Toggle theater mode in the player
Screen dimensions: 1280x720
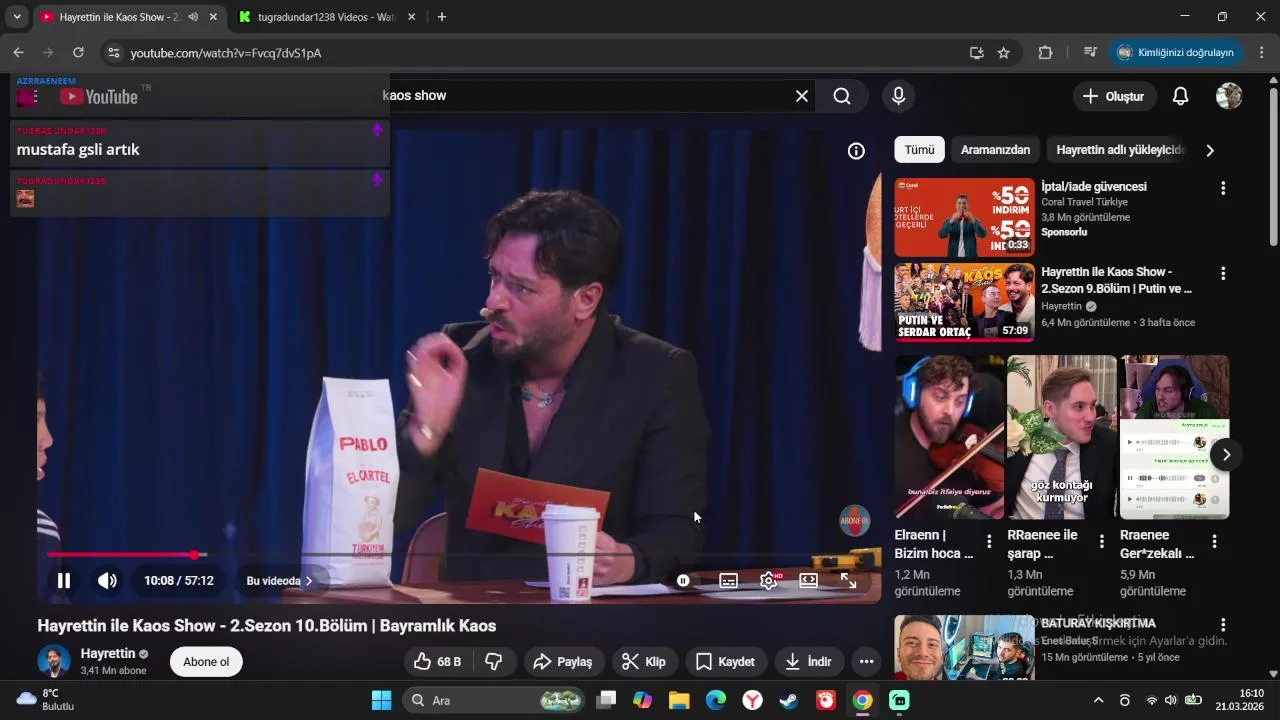pos(809,581)
